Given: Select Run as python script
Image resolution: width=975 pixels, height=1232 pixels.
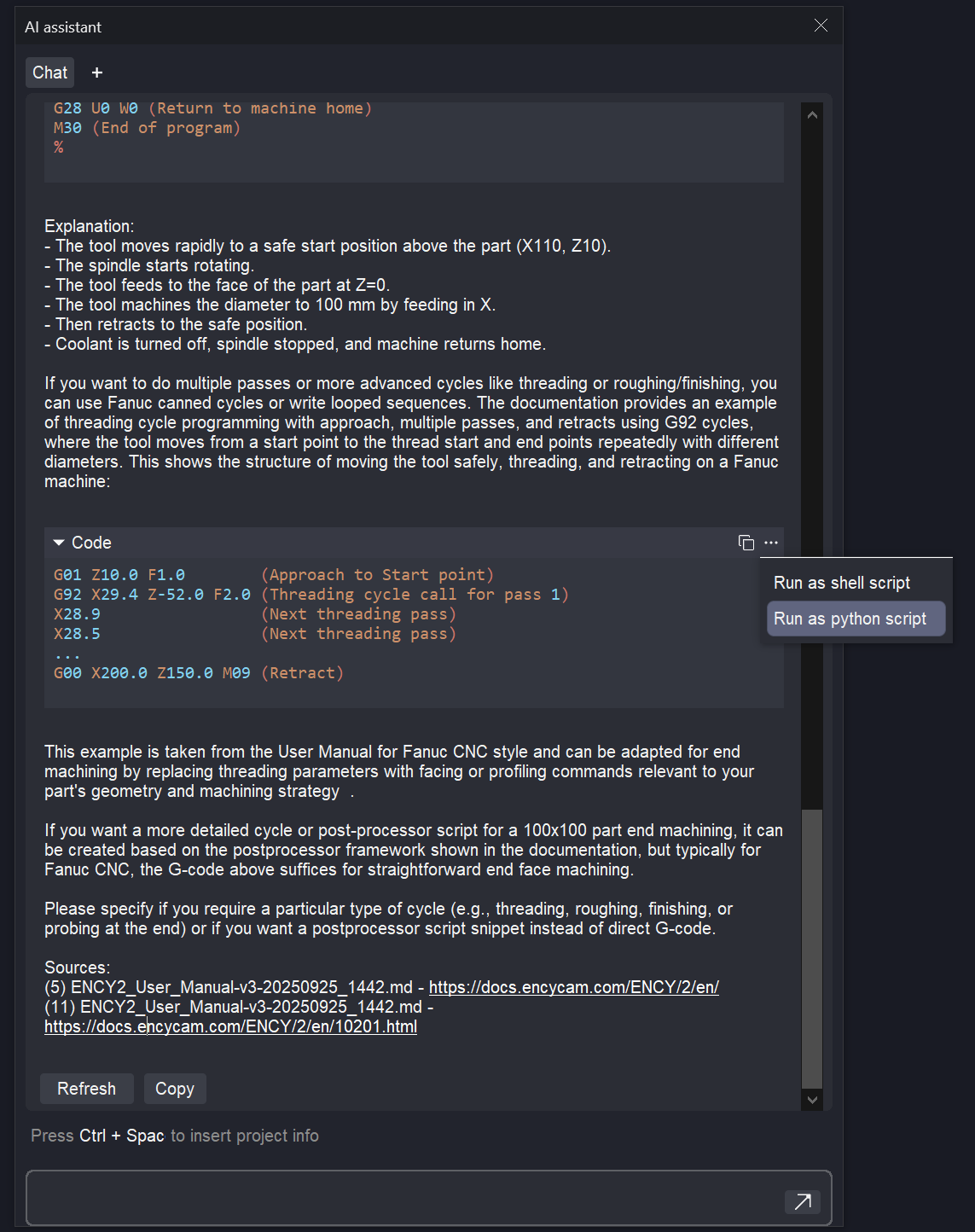Looking at the screenshot, I should (x=850, y=619).
